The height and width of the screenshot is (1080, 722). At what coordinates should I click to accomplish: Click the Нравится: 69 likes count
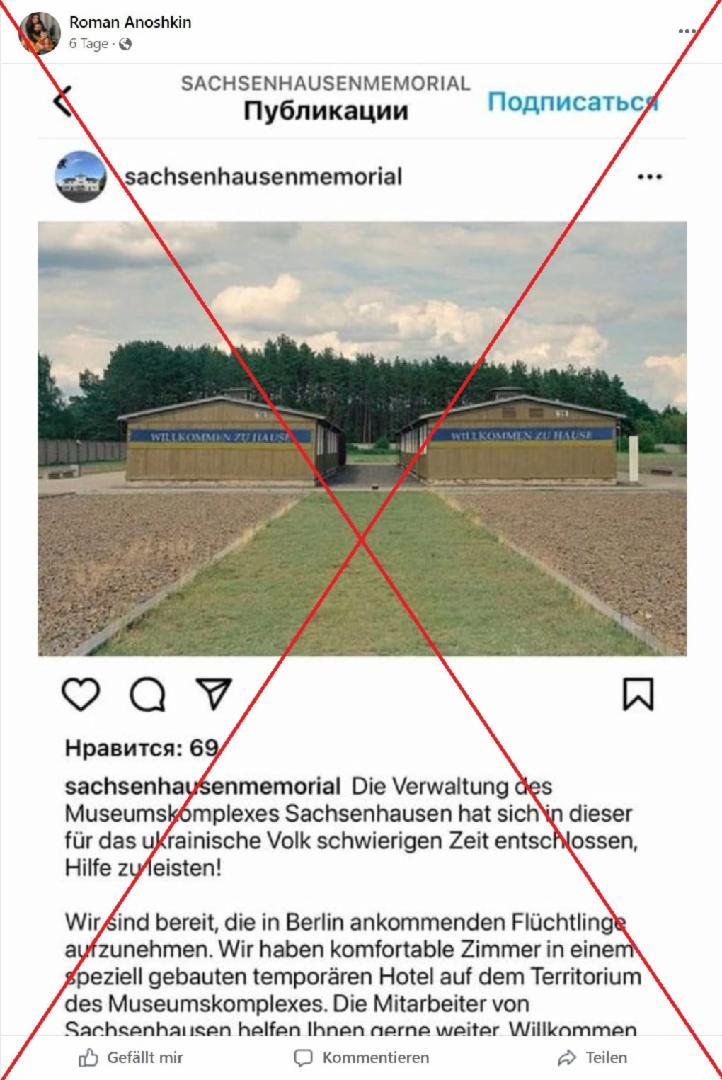[x=142, y=748]
